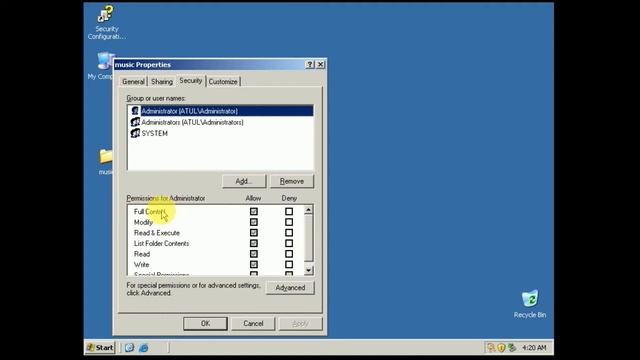Confirm with the OK button
Viewport: 640px width, 360px height.
(205, 323)
